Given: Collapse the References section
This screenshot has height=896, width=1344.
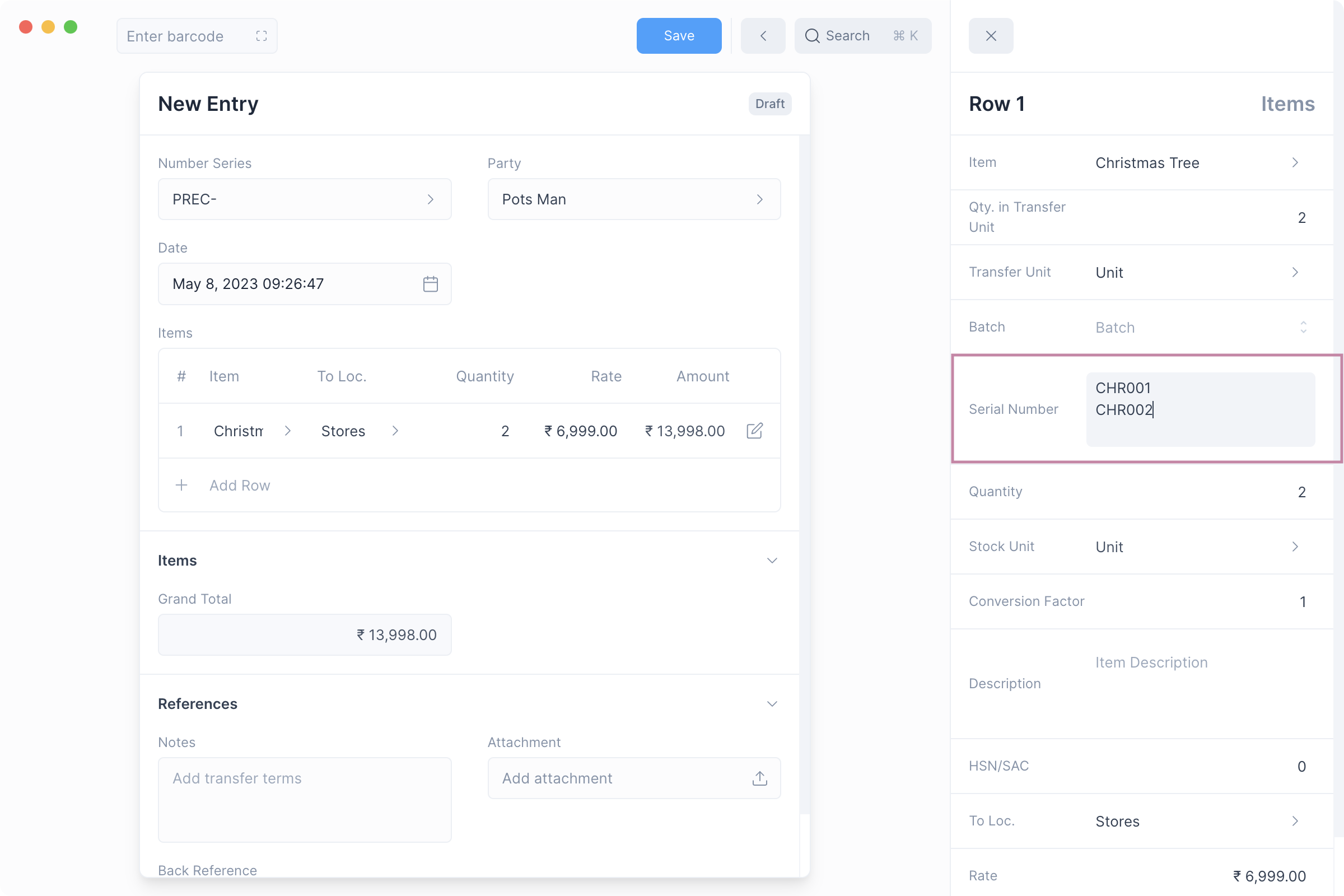Looking at the screenshot, I should click(772, 704).
